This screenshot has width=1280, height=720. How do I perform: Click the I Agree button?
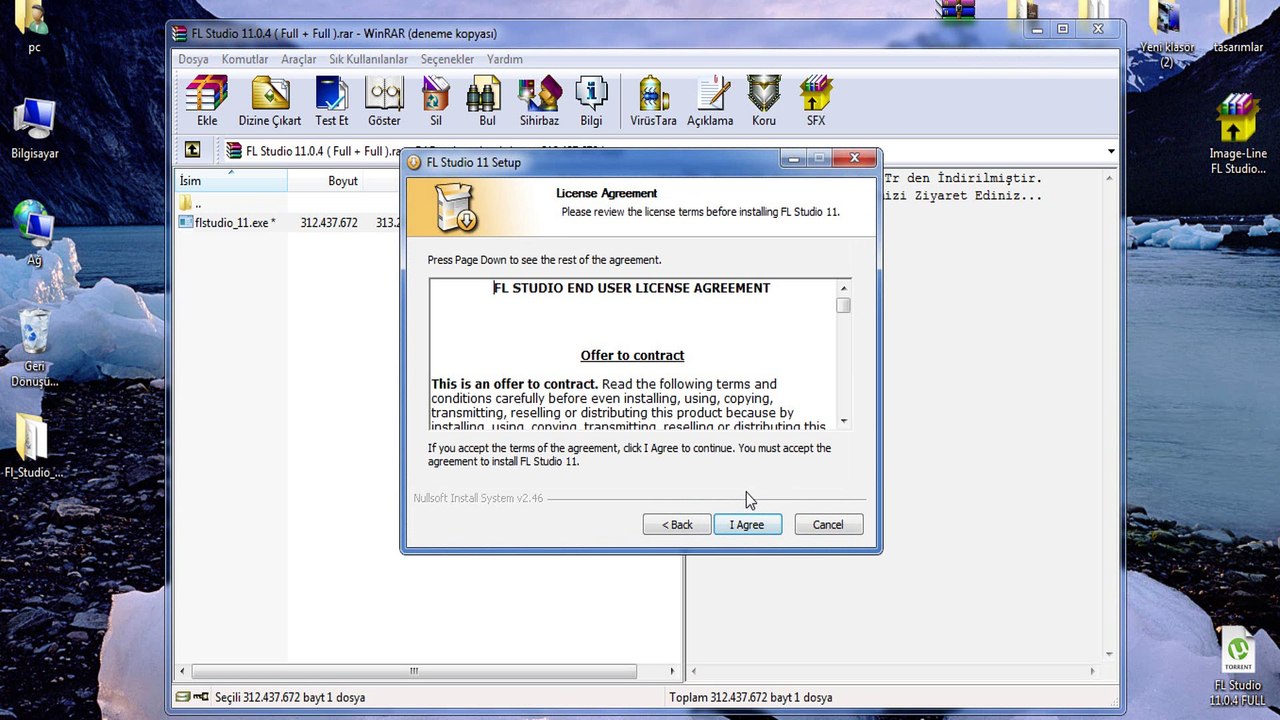click(x=747, y=525)
